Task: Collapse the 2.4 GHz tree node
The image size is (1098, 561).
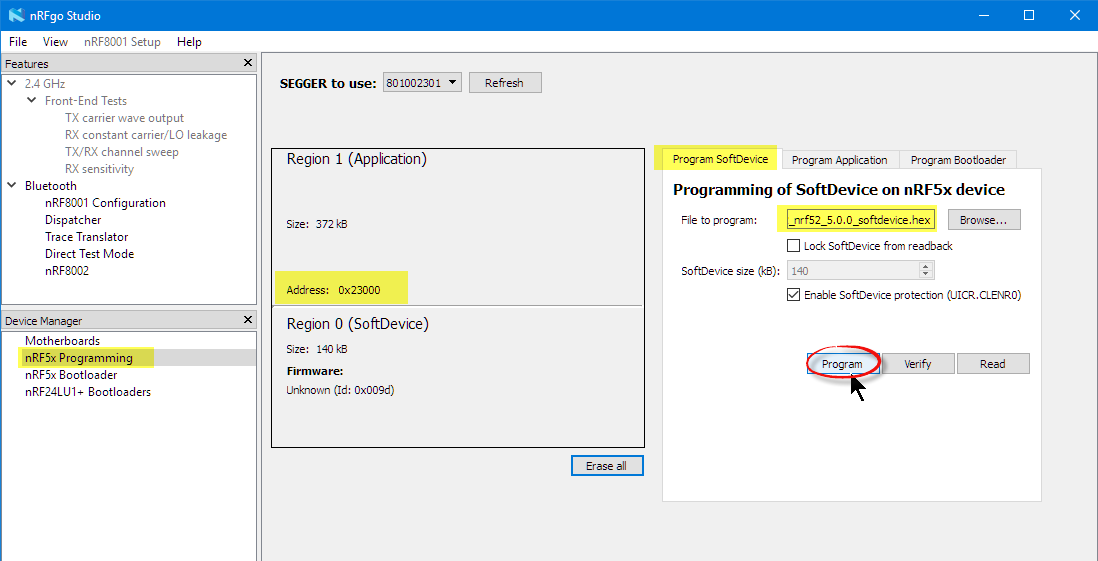Action: [x=12, y=84]
